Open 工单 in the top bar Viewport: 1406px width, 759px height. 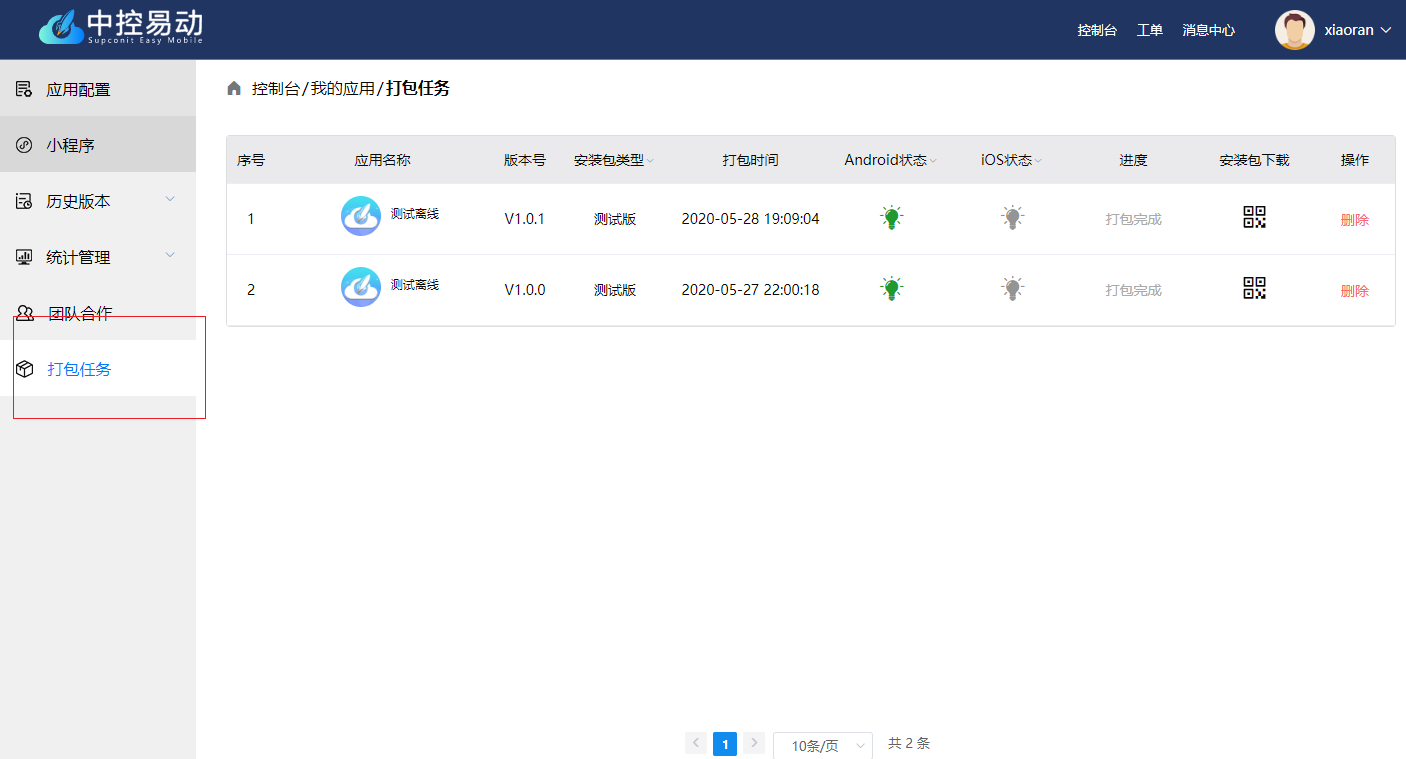point(1150,30)
